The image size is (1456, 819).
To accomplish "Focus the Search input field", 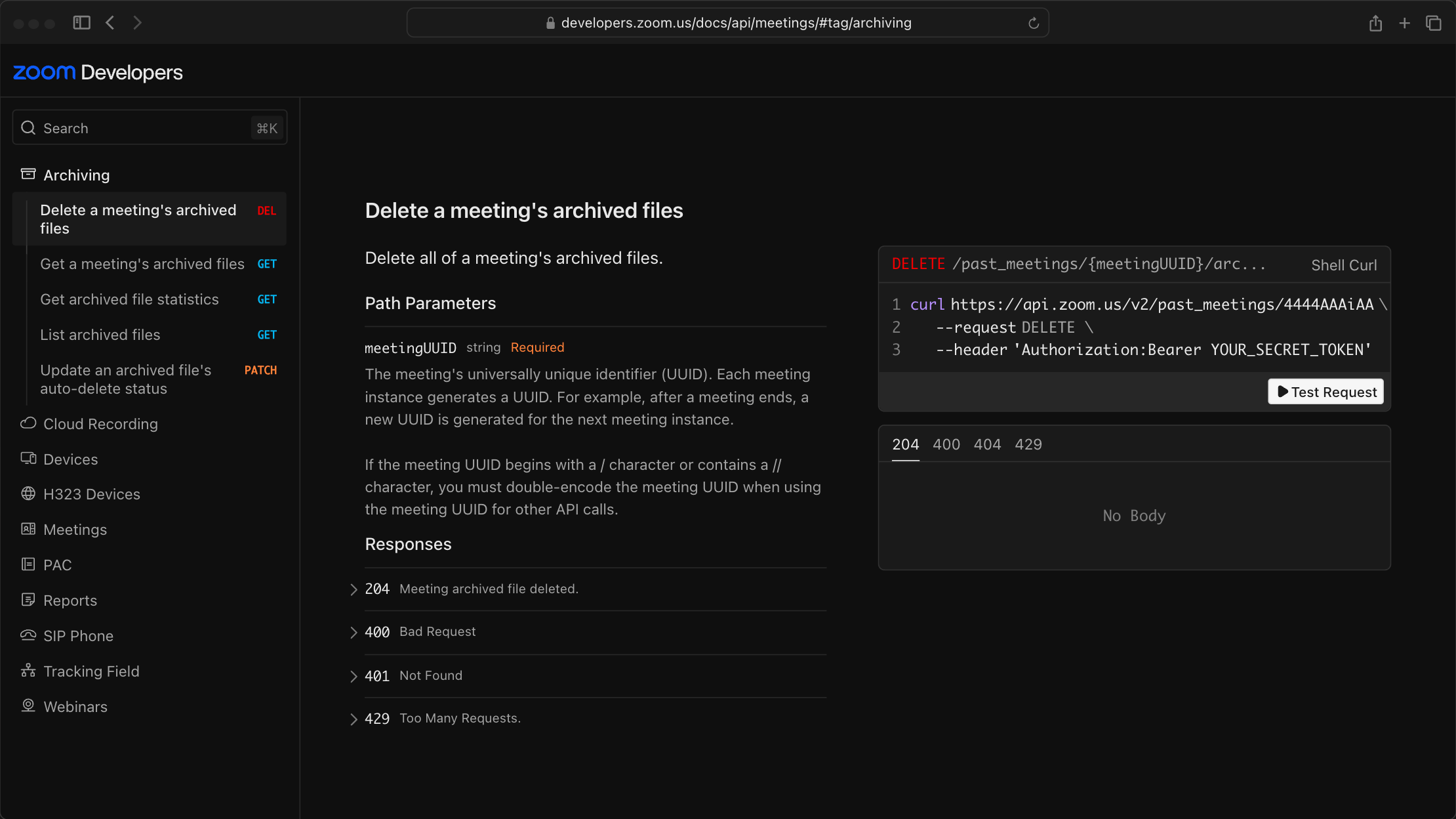I will coord(150,128).
